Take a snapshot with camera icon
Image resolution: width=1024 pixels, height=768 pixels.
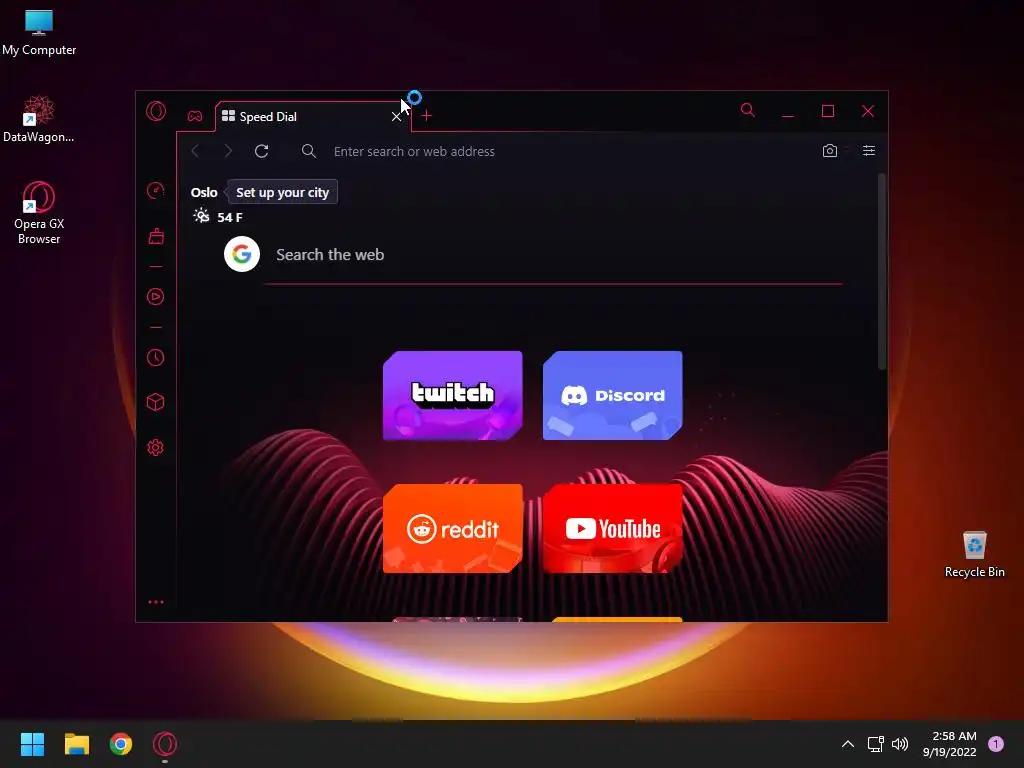[x=829, y=151]
